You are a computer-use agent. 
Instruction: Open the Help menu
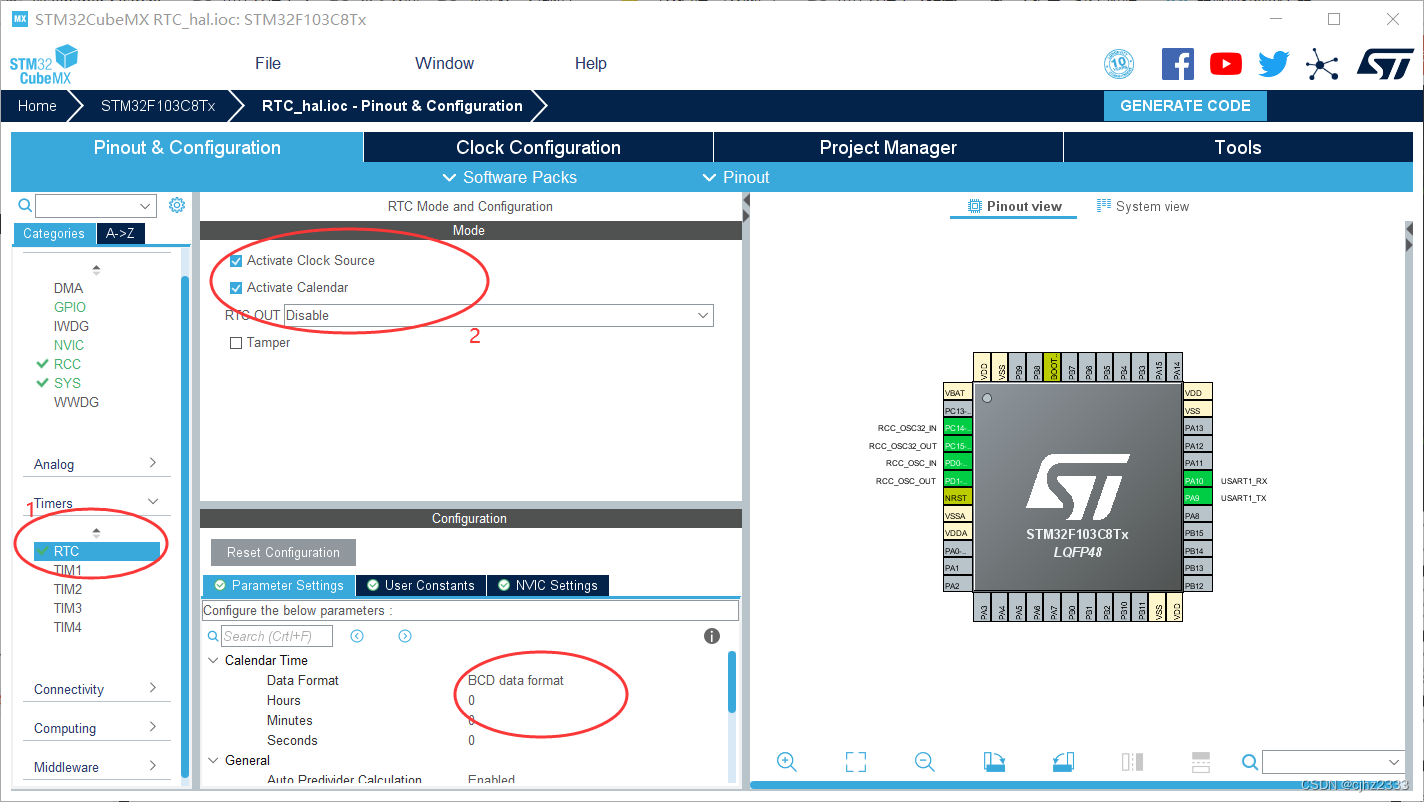tap(591, 63)
